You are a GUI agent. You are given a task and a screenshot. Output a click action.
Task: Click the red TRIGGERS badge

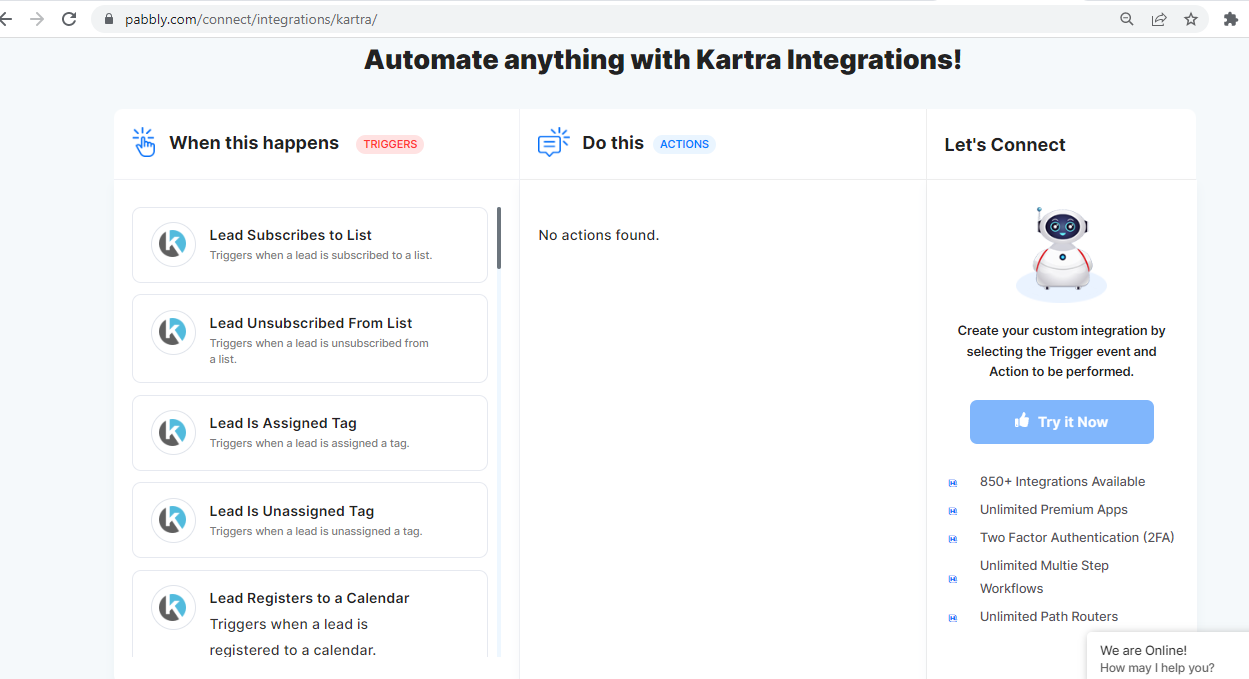click(x=390, y=144)
